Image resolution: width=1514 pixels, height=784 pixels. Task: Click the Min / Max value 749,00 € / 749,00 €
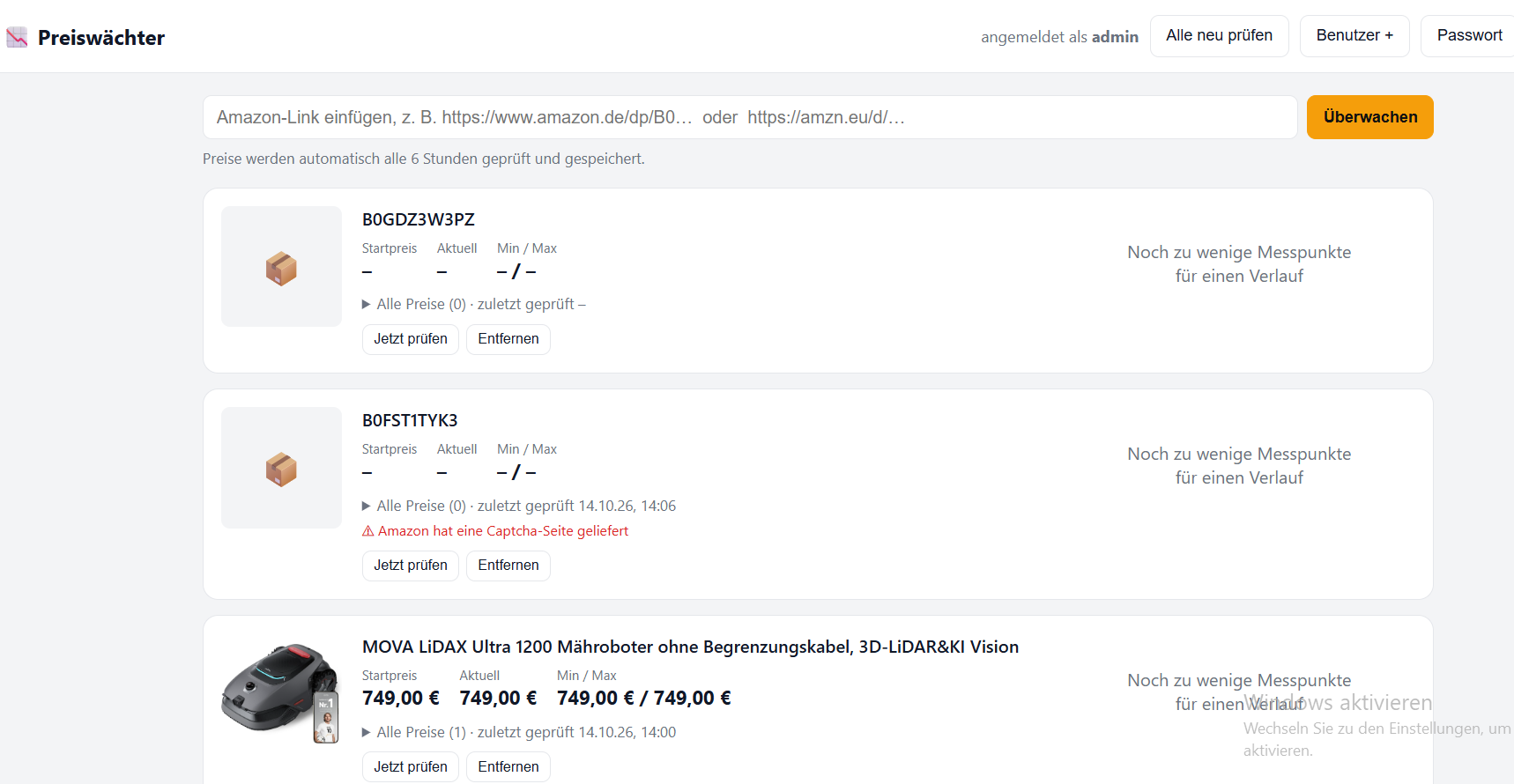click(x=644, y=699)
